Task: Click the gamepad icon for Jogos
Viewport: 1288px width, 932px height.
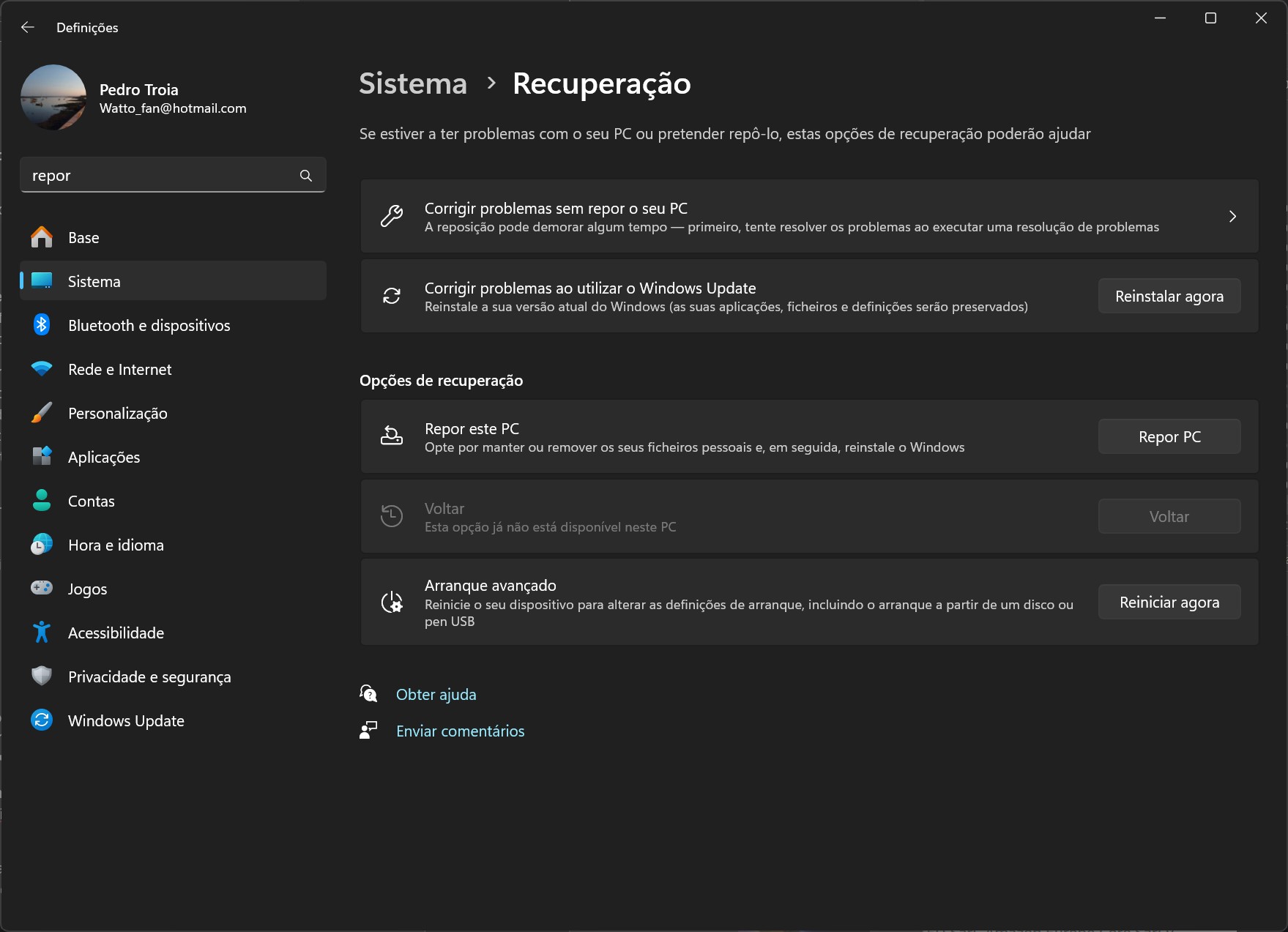Action: [x=42, y=588]
